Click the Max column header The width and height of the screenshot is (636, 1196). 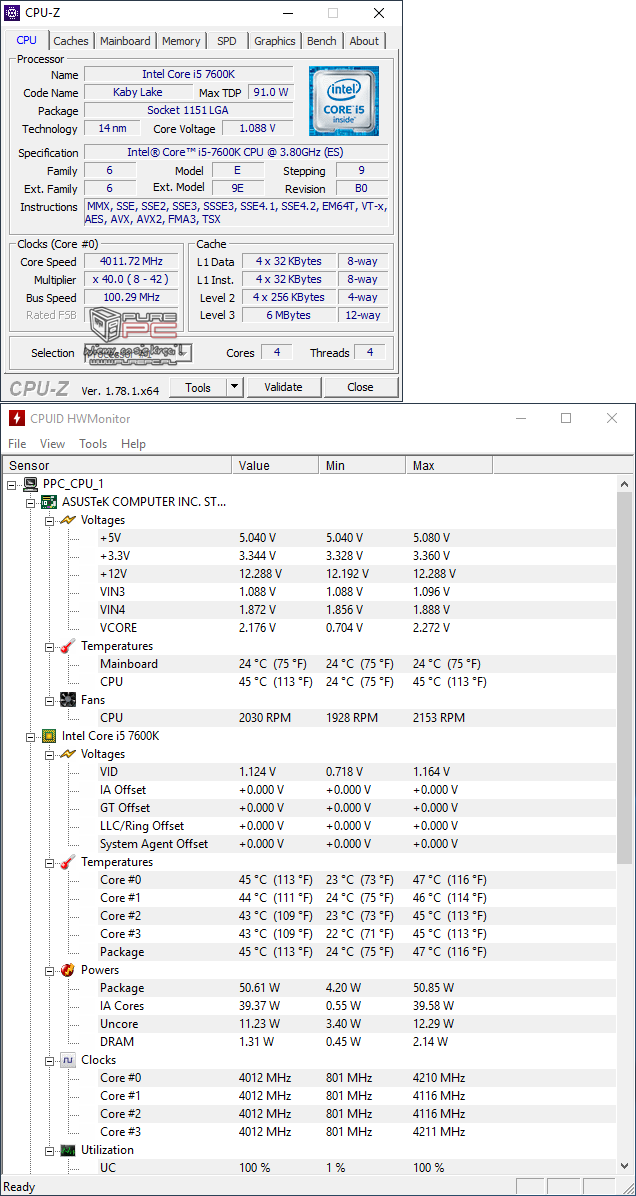[x=449, y=465]
